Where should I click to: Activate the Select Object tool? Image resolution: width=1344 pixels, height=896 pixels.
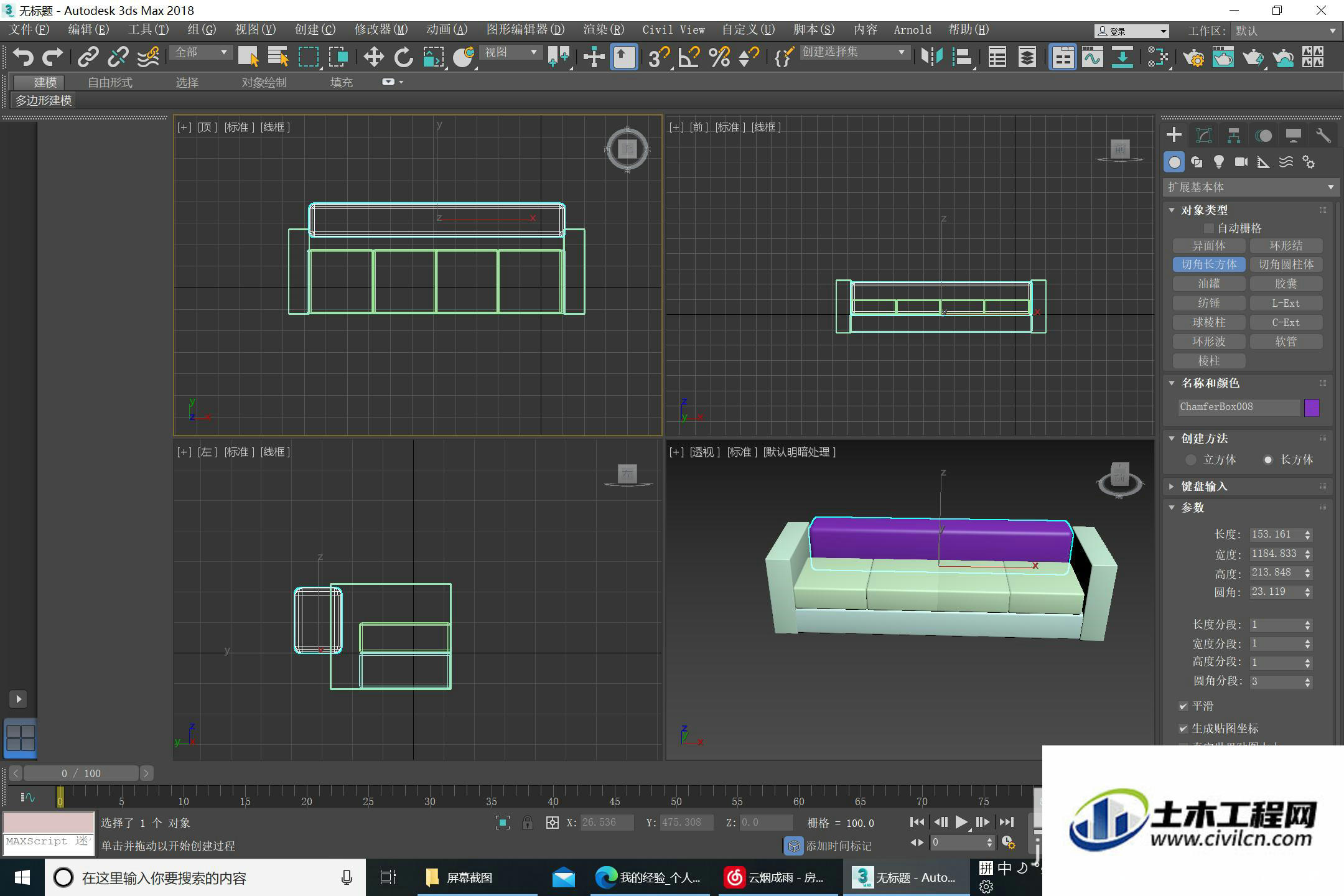248,57
